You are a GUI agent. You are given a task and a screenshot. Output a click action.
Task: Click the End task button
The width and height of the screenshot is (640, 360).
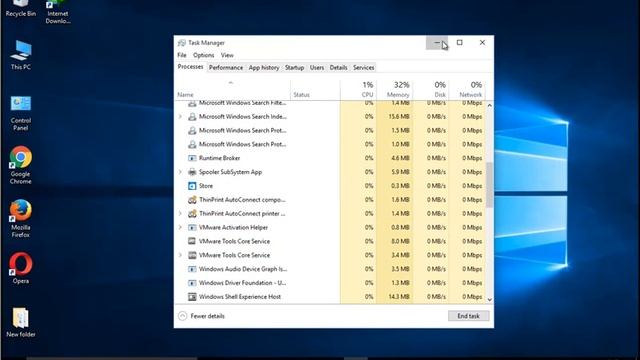(x=468, y=316)
